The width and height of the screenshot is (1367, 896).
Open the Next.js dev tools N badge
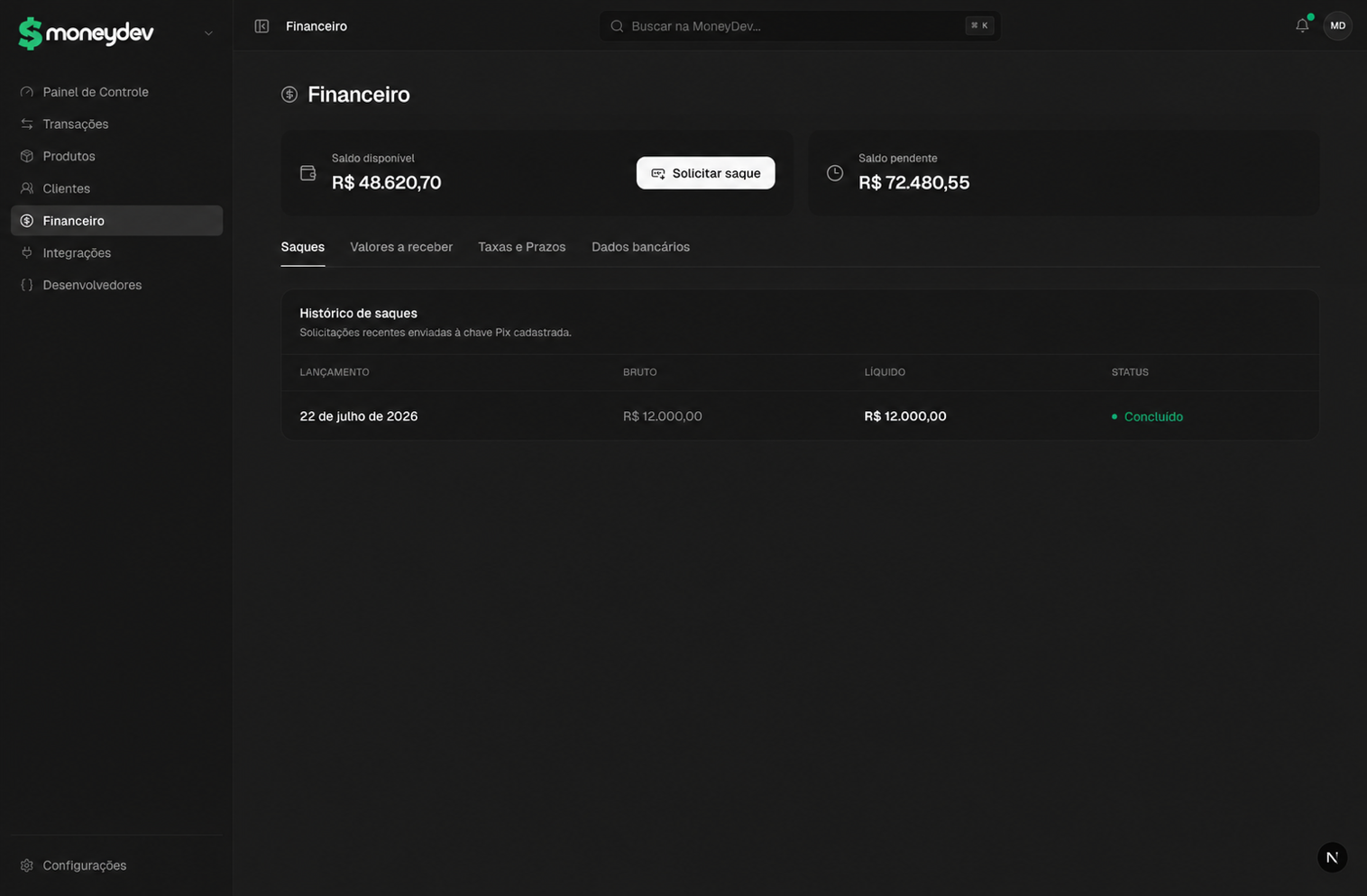point(1332,857)
